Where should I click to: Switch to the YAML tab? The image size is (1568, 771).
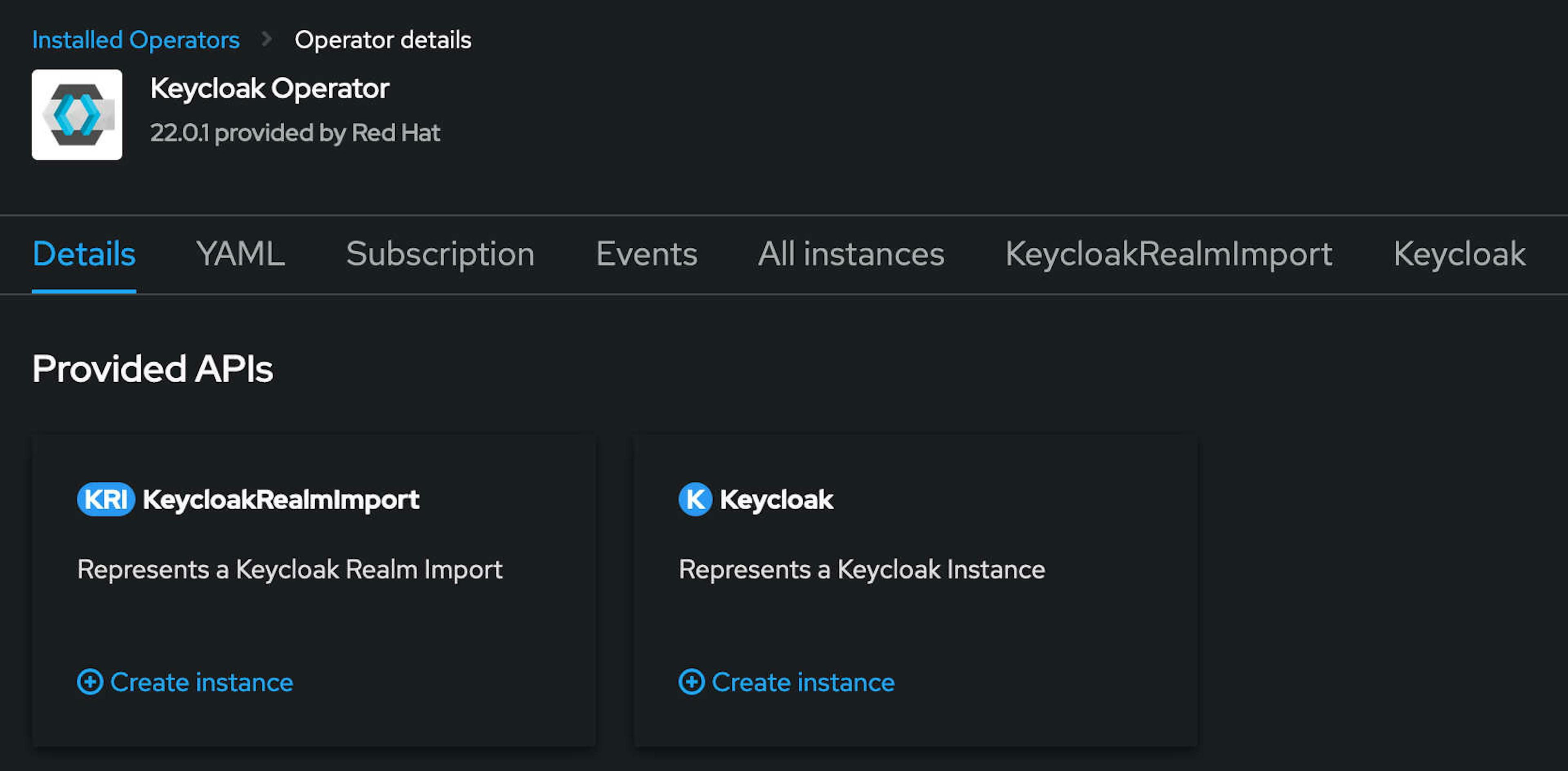point(241,254)
